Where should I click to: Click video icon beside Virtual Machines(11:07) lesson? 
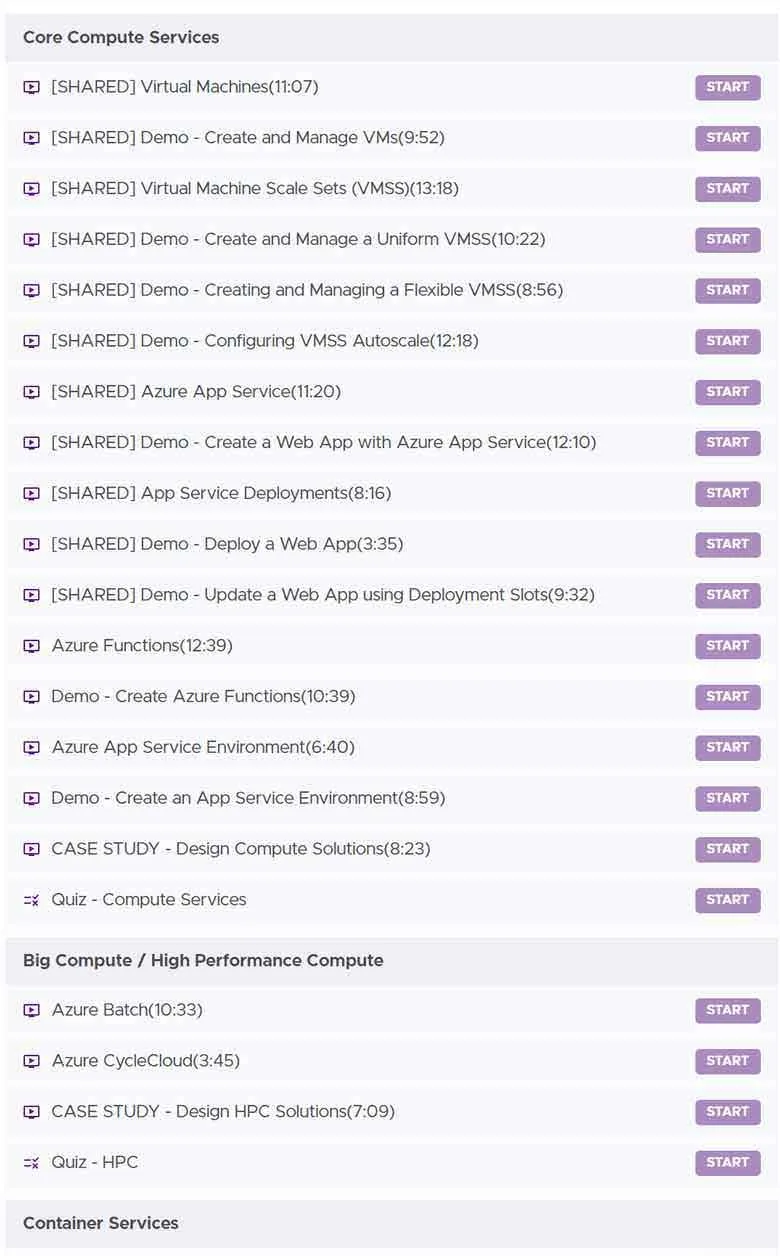[x=31, y=87]
